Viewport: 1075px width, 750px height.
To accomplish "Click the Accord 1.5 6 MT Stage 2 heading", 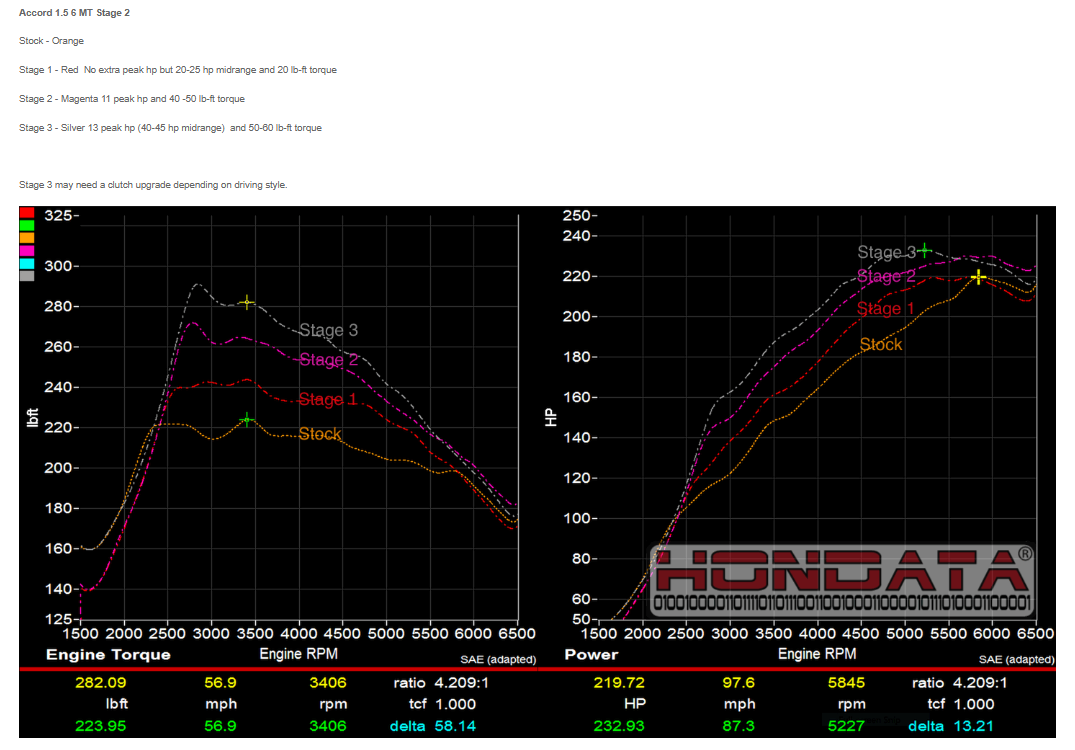I will (x=74, y=12).
